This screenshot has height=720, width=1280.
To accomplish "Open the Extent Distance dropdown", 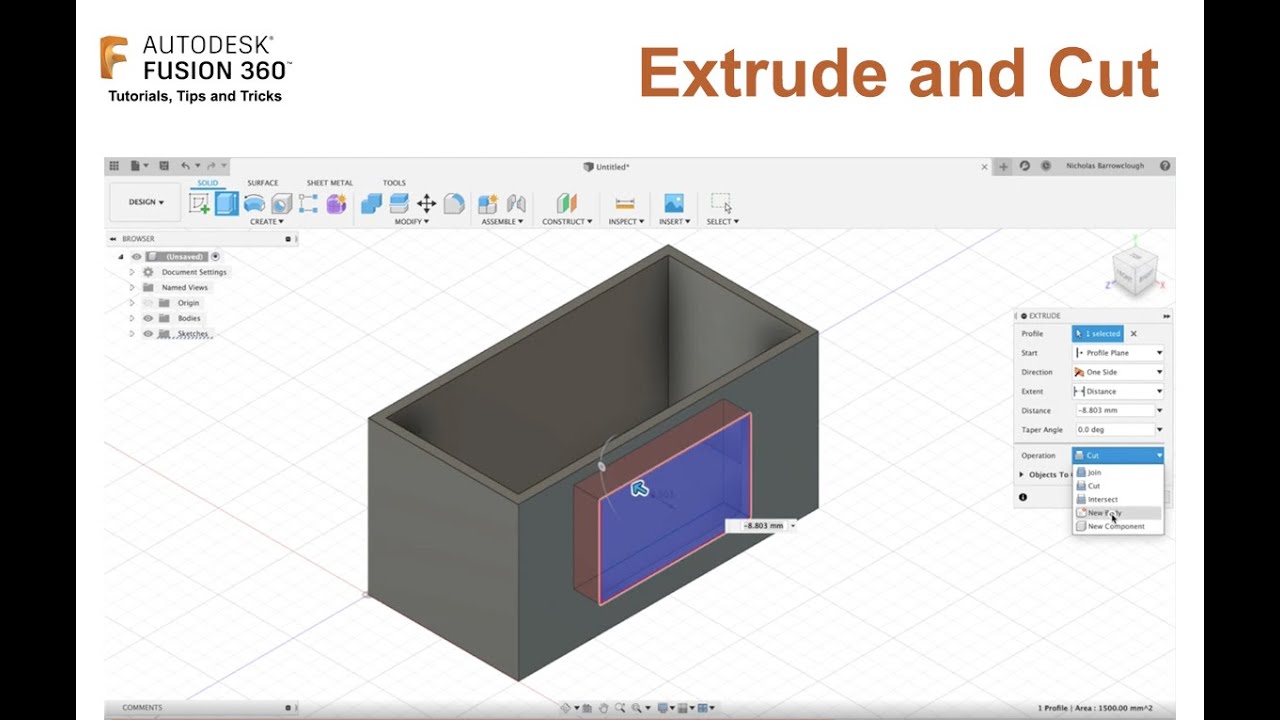I will click(x=1118, y=391).
